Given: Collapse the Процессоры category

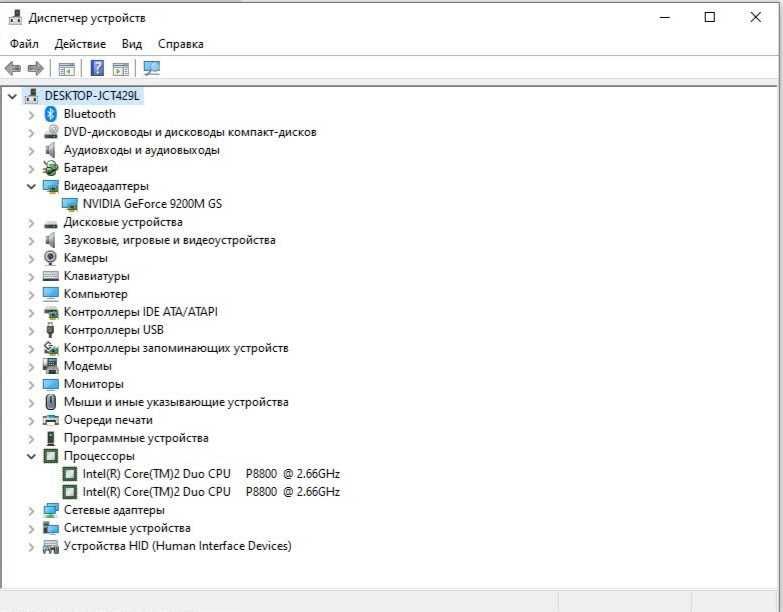Looking at the screenshot, I should click(x=31, y=456).
